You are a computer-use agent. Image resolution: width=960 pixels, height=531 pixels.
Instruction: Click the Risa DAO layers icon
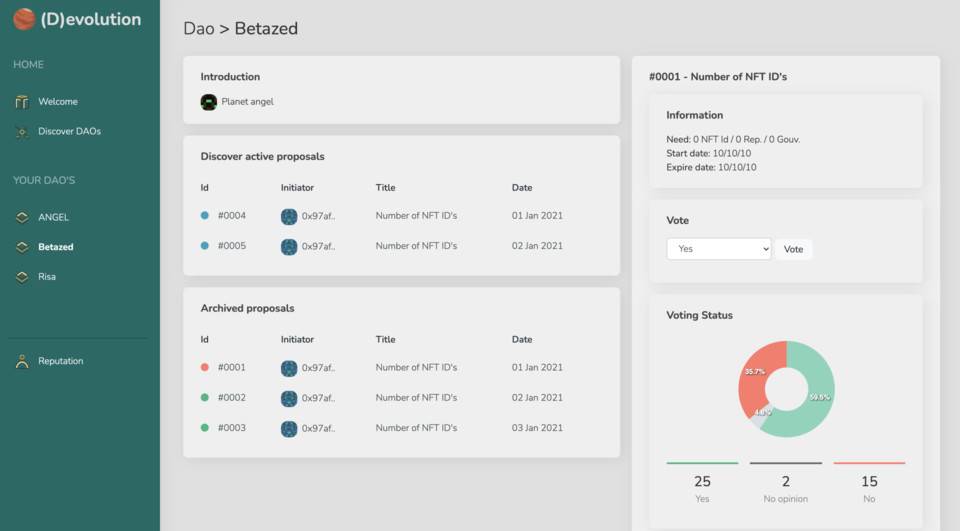coord(22,277)
